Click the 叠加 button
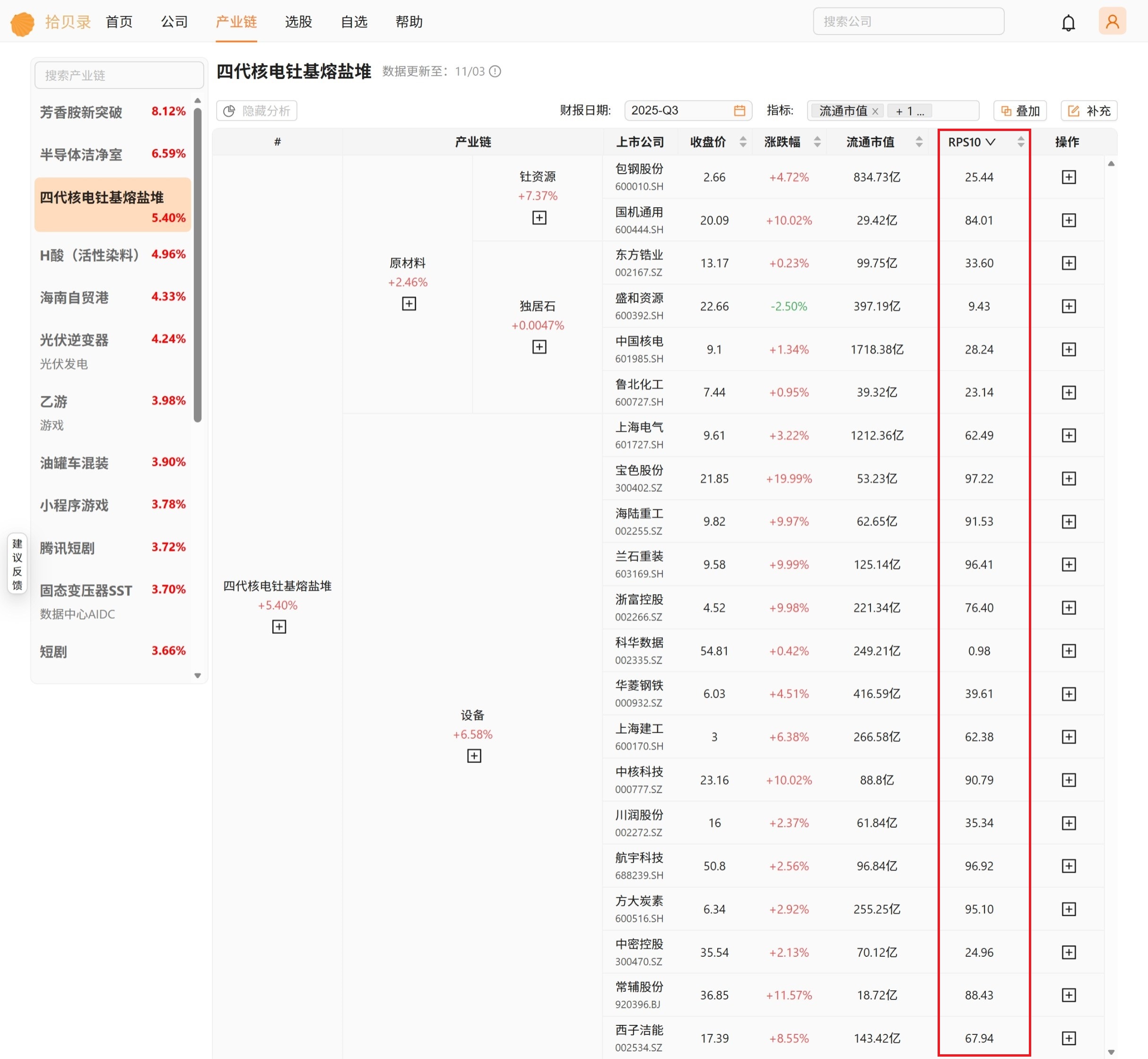This screenshot has height=1059, width=1148. pos(1020,111)
